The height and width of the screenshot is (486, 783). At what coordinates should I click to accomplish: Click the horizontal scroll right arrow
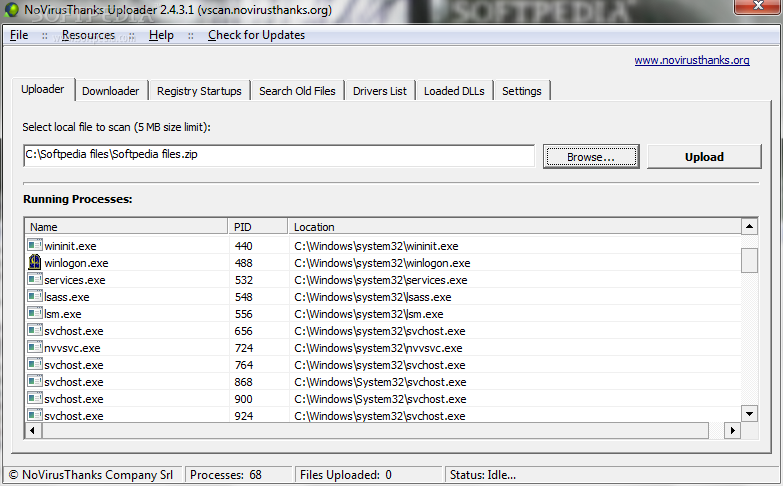coord(733,430)
